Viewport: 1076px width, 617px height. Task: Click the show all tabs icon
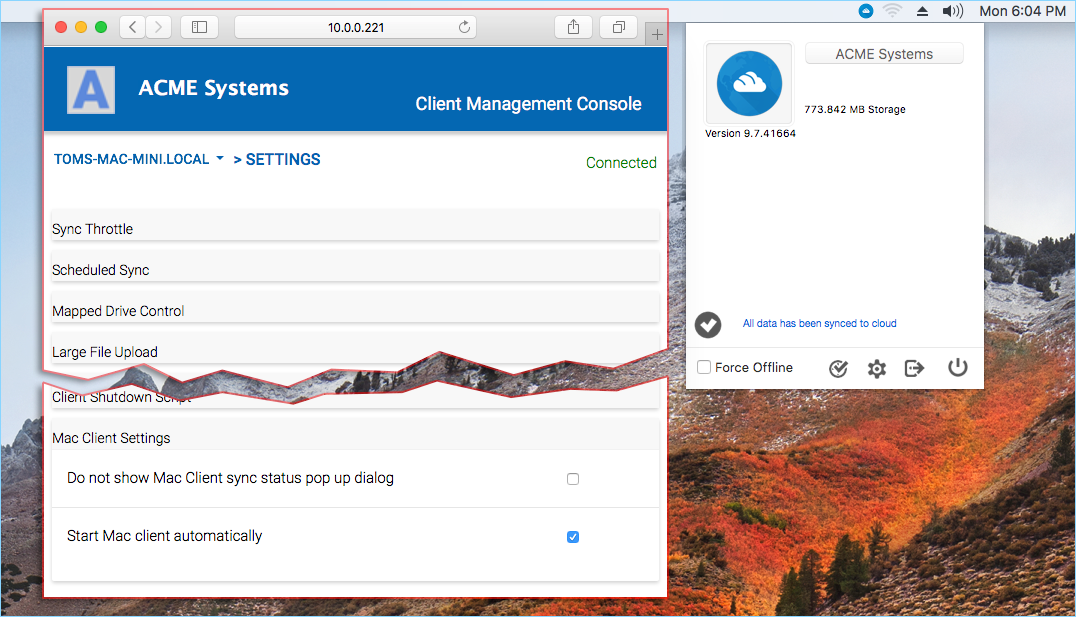(x=618, y=27)
